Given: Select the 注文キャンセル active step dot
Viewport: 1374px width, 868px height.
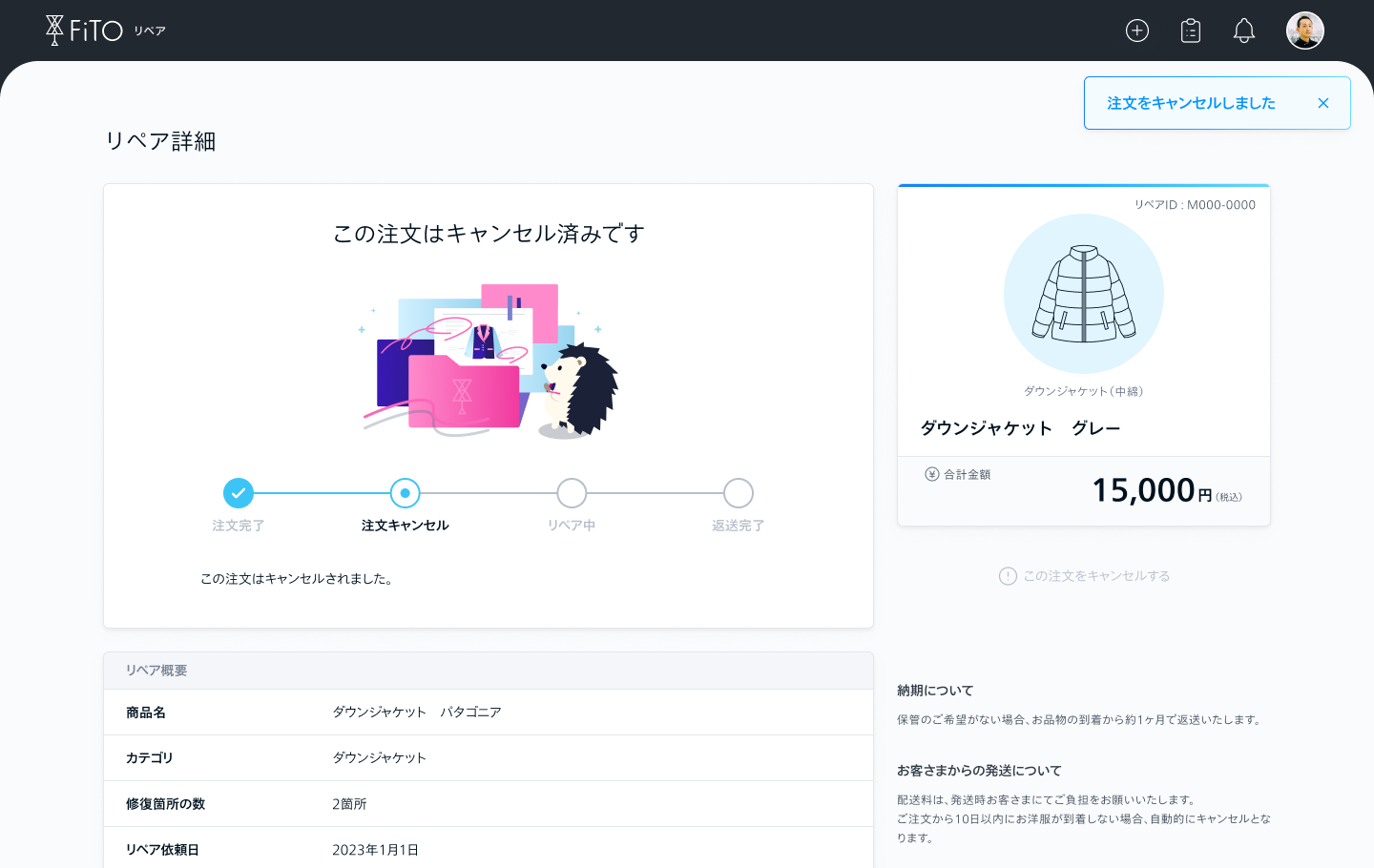Looking at the screenshot, I should click(405, 493).
